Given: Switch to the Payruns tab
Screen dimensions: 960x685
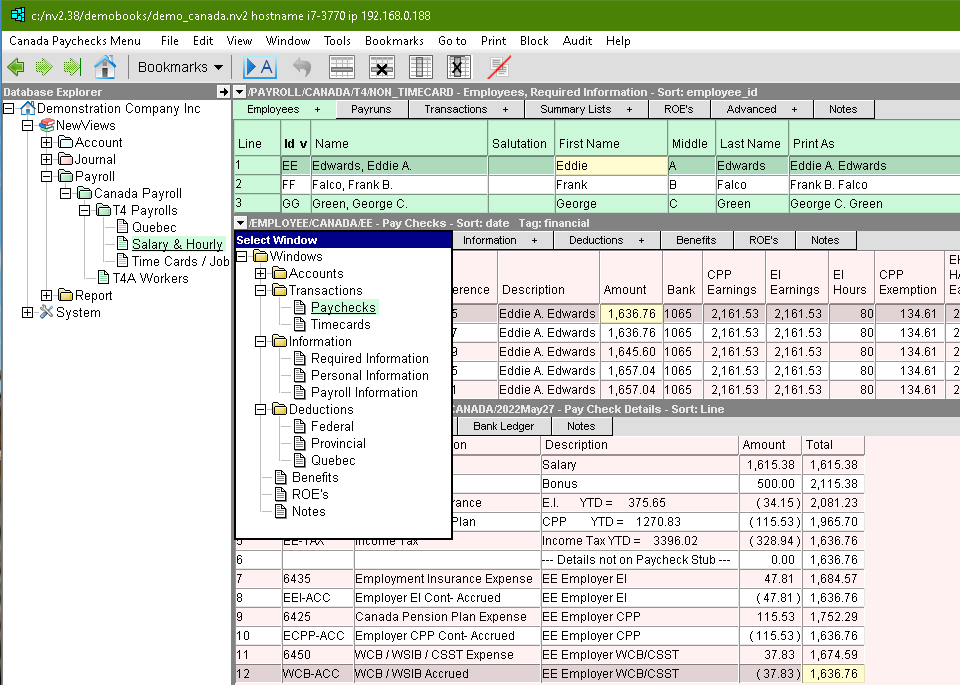Looking at the screenshot, I should 371,109.
